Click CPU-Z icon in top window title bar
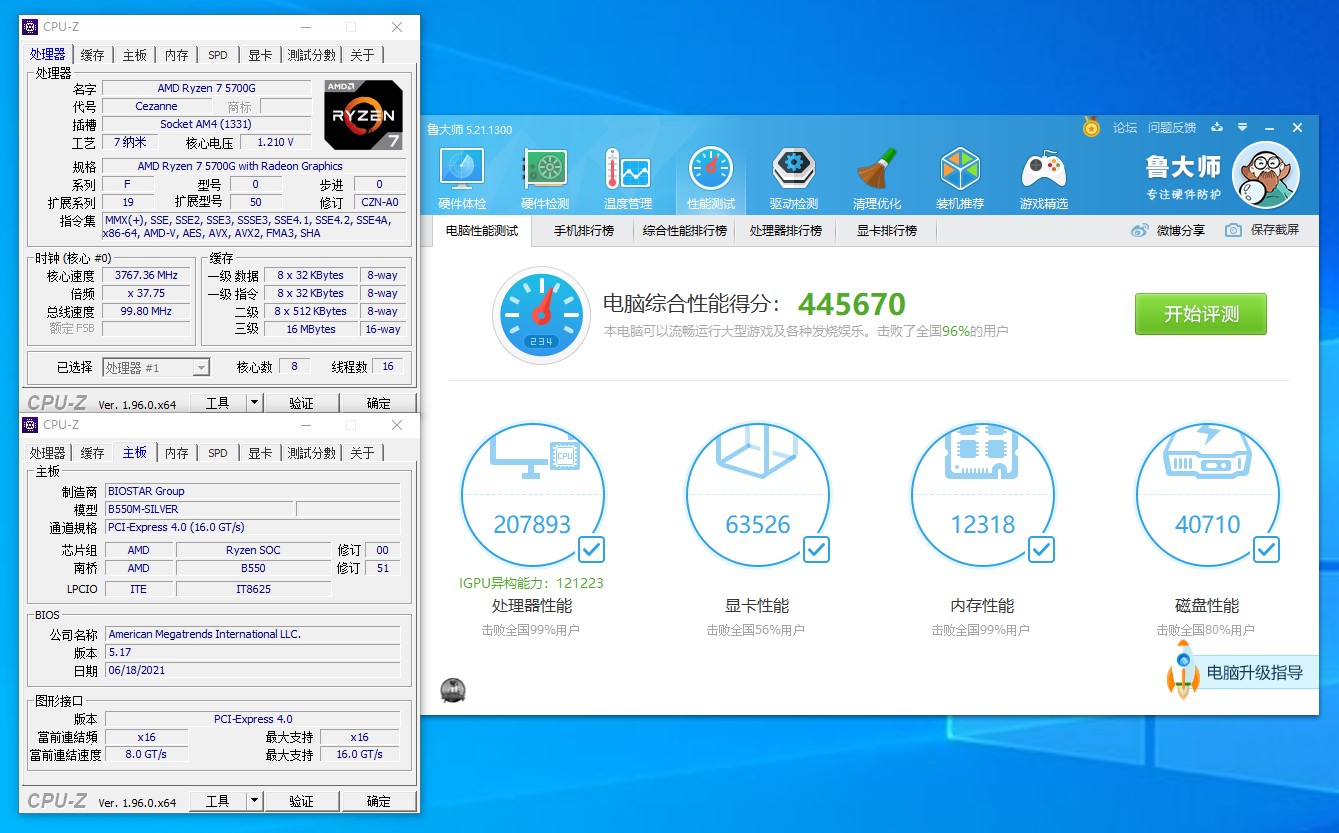The width and height of the screenshot is (1339, 833). [30, 27]
